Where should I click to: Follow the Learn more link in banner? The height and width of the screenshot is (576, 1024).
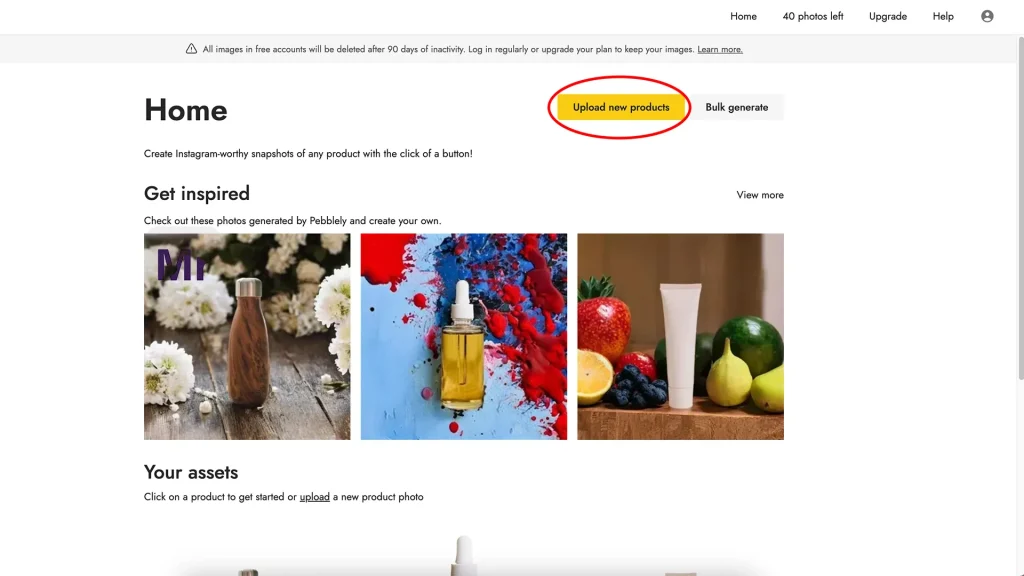[x=720, y=49]
